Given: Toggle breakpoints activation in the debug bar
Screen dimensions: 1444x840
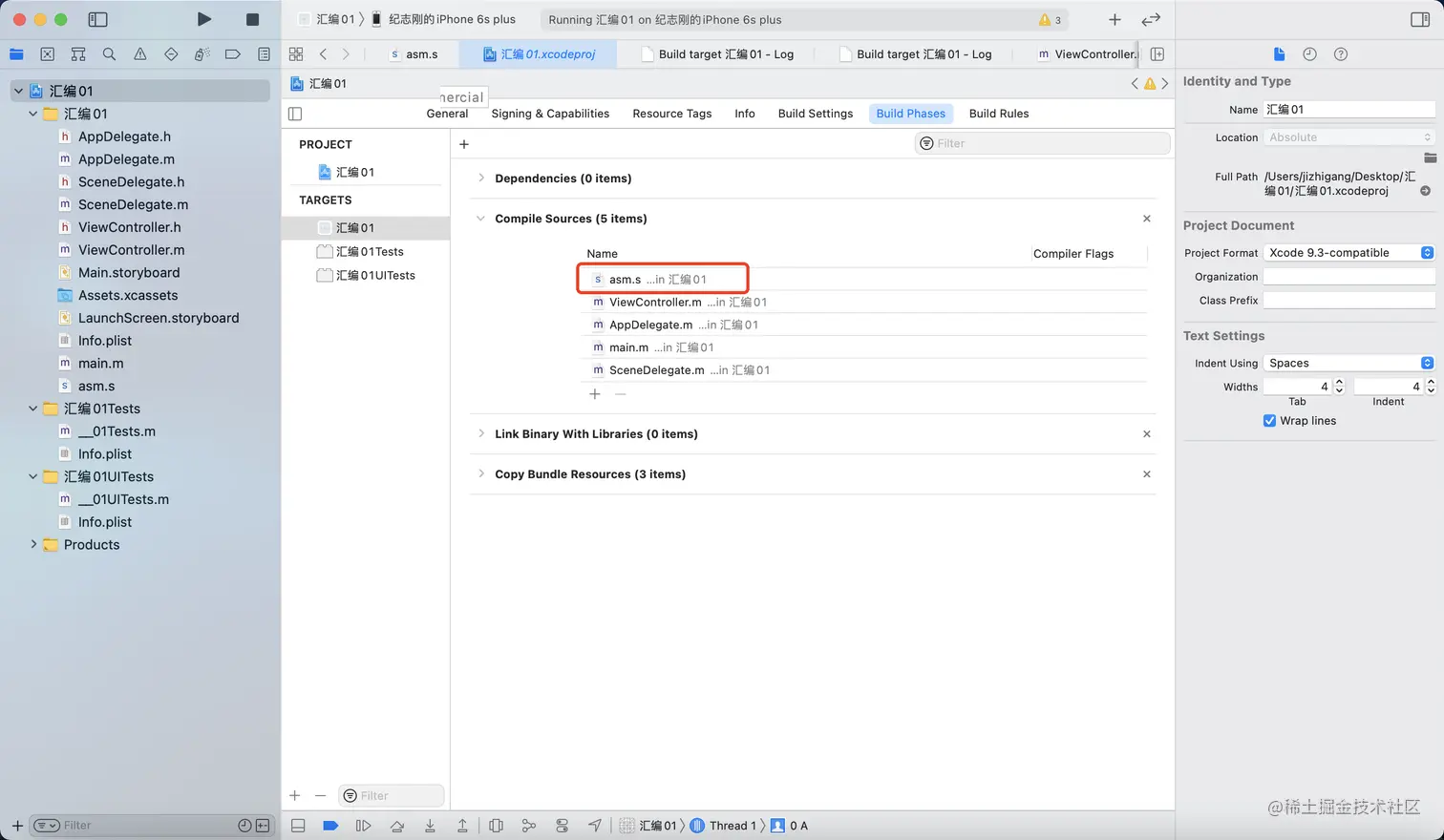Looking at the screenshot, I should click(x=330, y=826).
